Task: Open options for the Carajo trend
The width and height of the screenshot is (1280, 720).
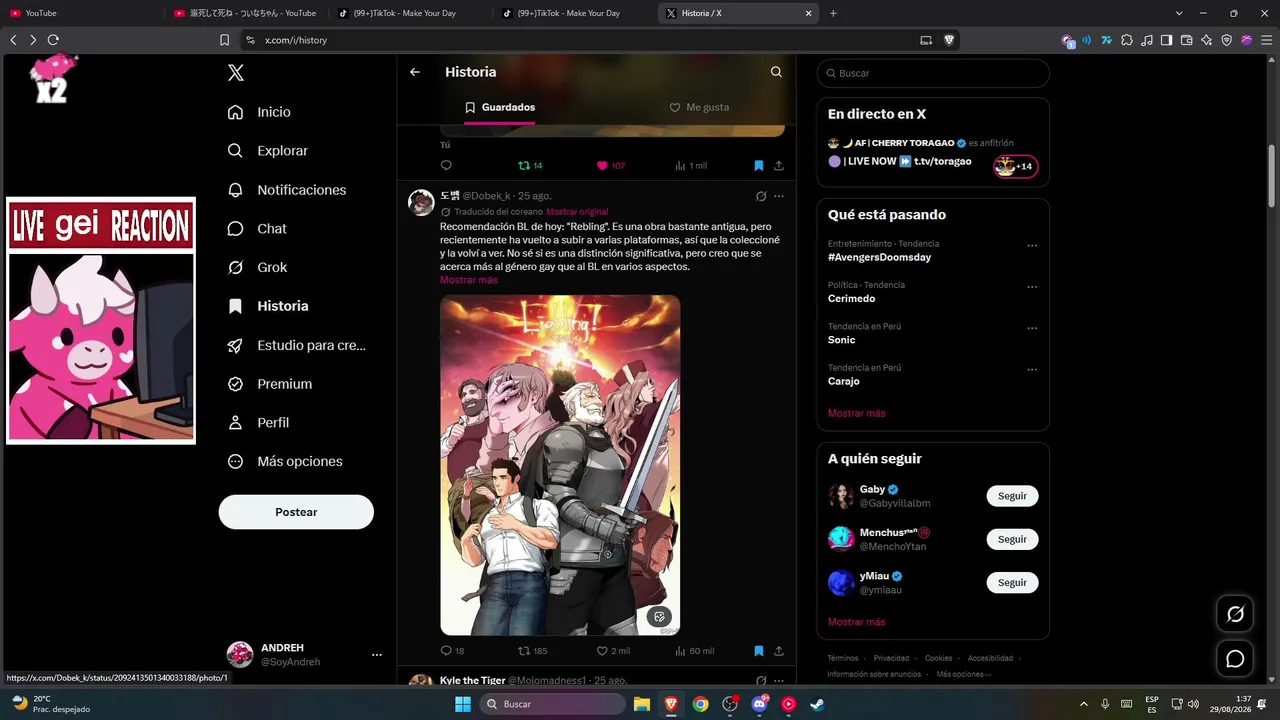Action: [1032, 370]
